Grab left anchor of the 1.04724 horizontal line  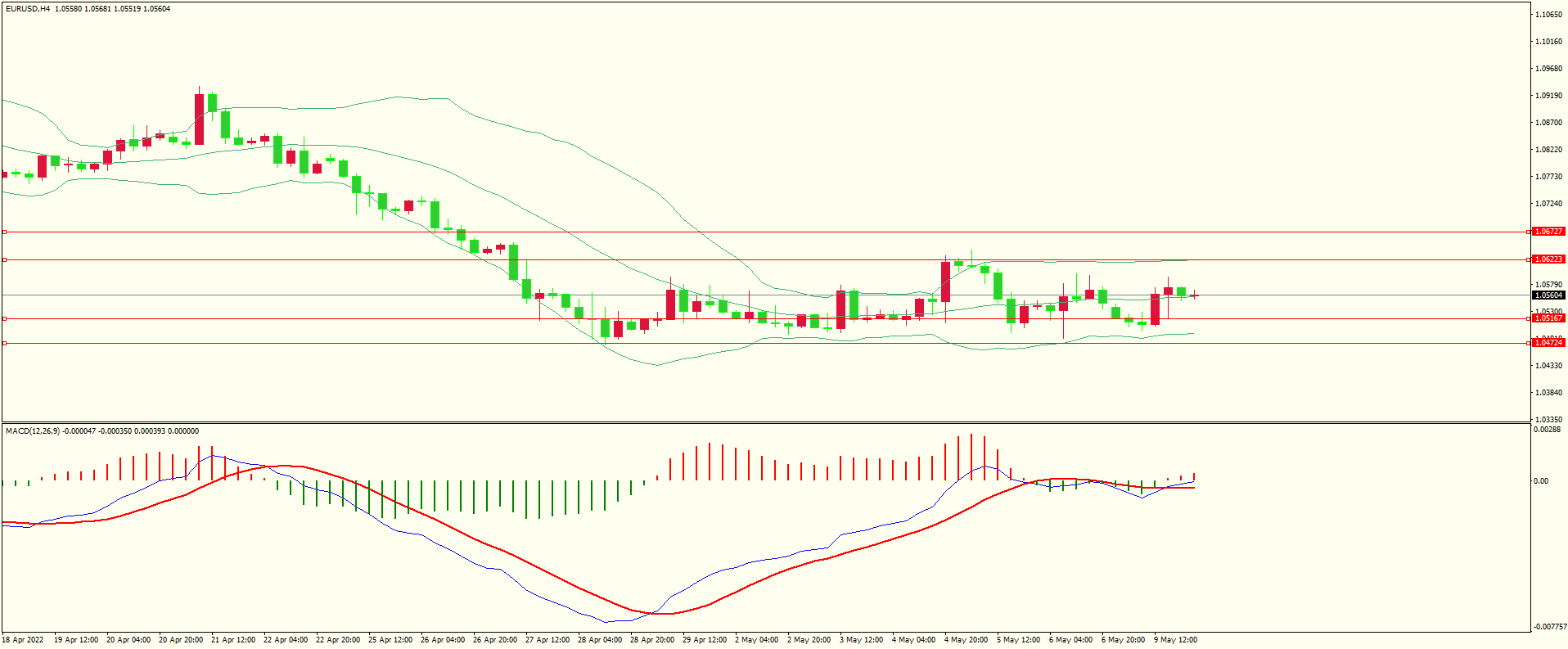click(x=4, y=344)
